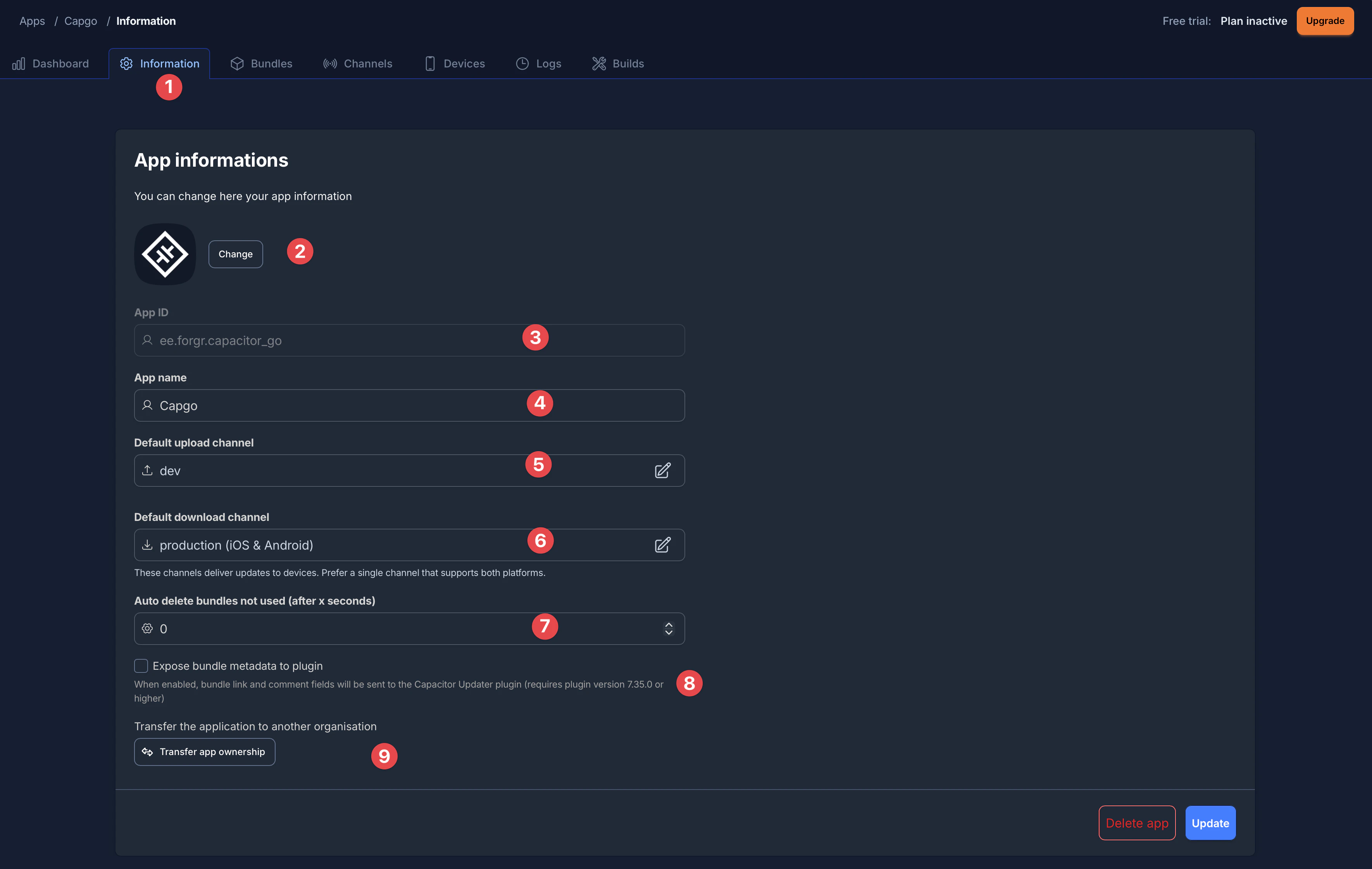This screenshot has width=1372, height=869.
Task: Open Logs via the clock icon
Action: (x=521, y=63)
